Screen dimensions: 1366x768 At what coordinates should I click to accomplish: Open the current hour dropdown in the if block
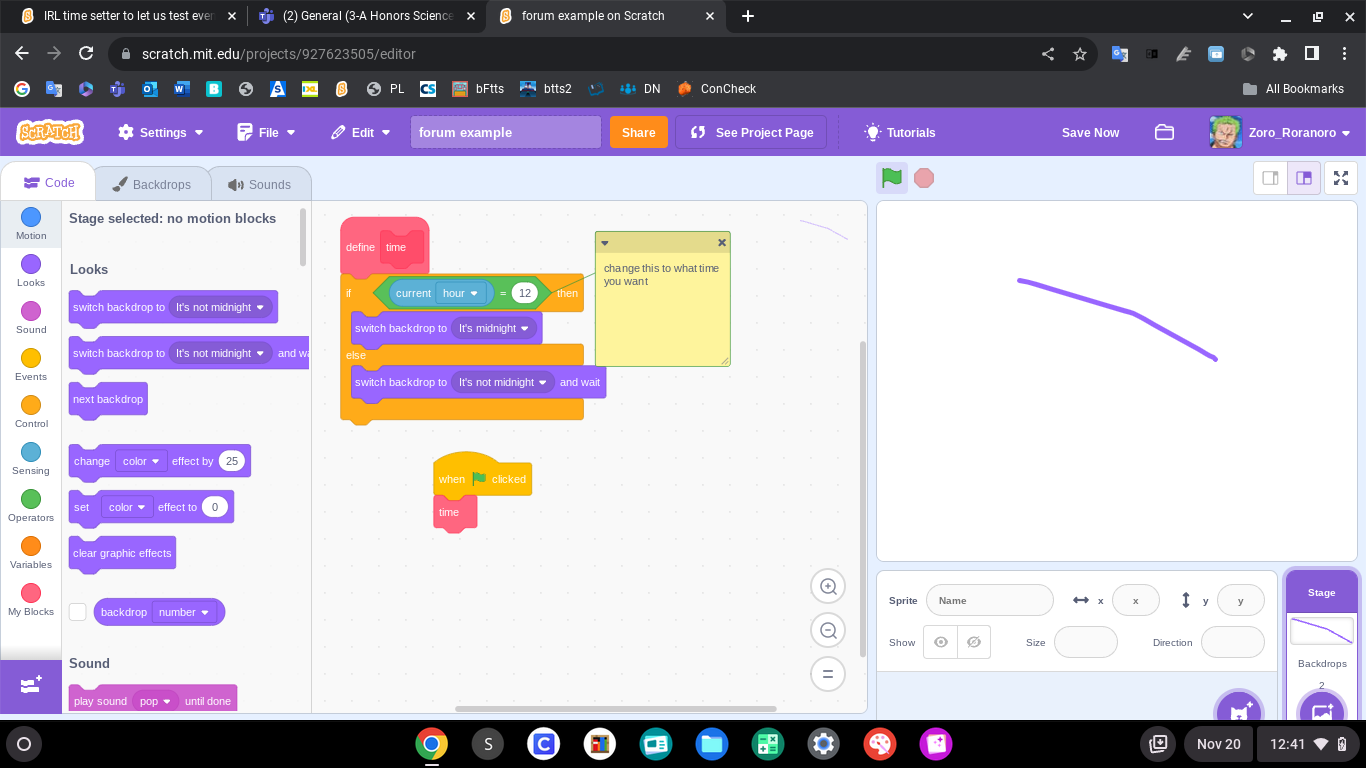(461, 293)
